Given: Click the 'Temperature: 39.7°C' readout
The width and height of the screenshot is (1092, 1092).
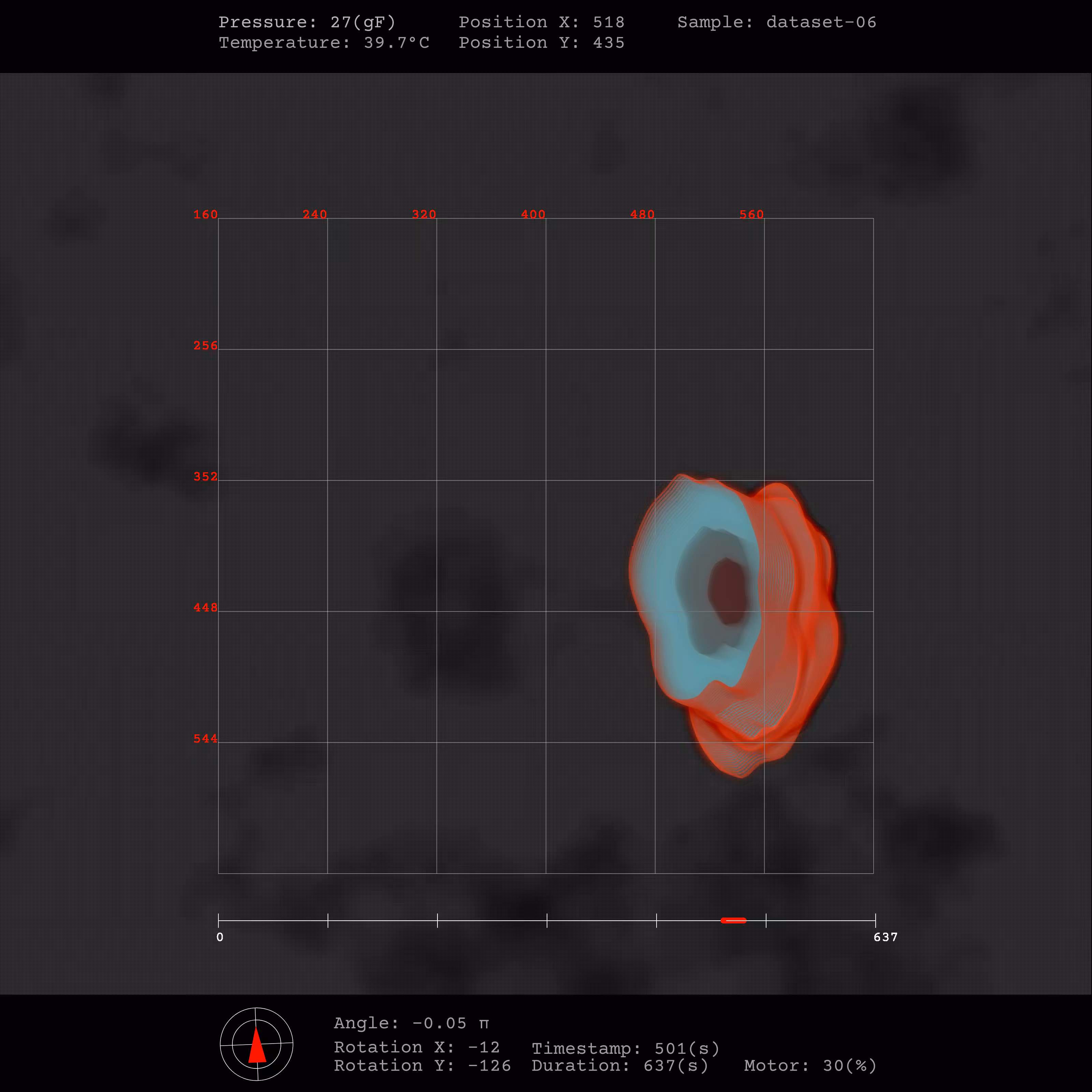Looking at the screenshot, I should [324, 42].
